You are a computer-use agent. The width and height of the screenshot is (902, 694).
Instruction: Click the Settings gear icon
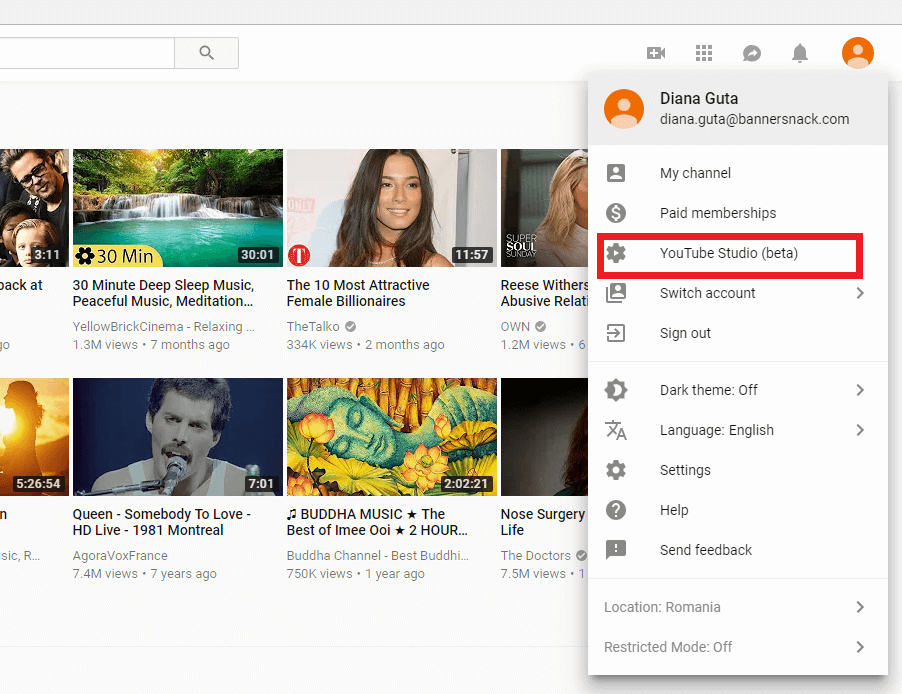pyautogui.click(x=616, y=470)
